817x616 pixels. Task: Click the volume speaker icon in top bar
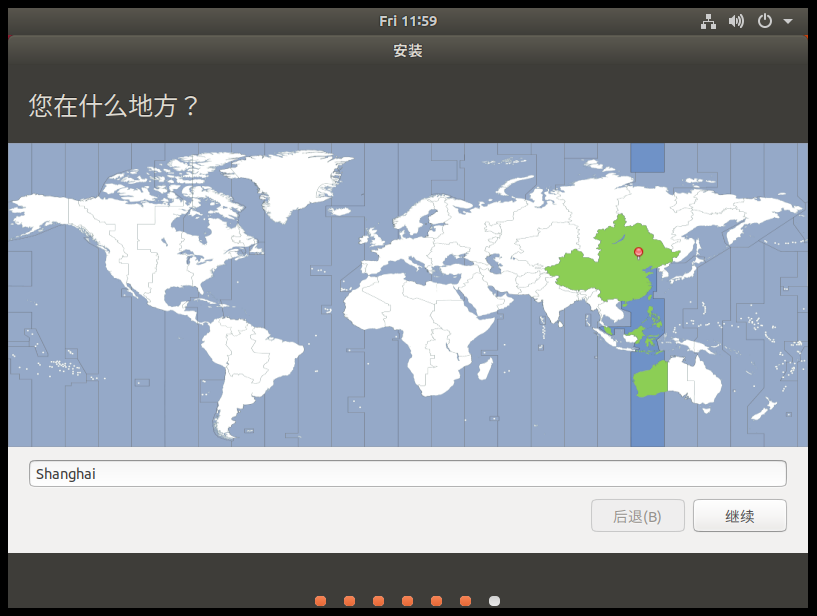pyautogui.click(x=736, y=20)
